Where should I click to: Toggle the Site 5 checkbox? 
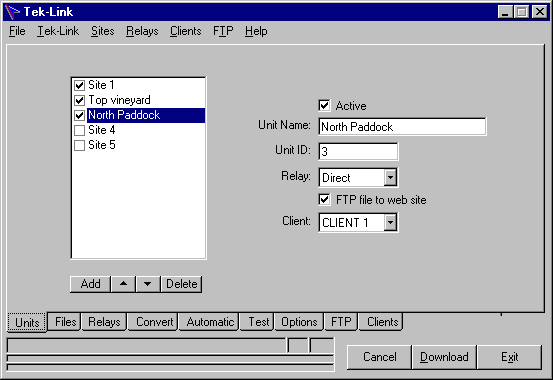(x=80, y=145)
